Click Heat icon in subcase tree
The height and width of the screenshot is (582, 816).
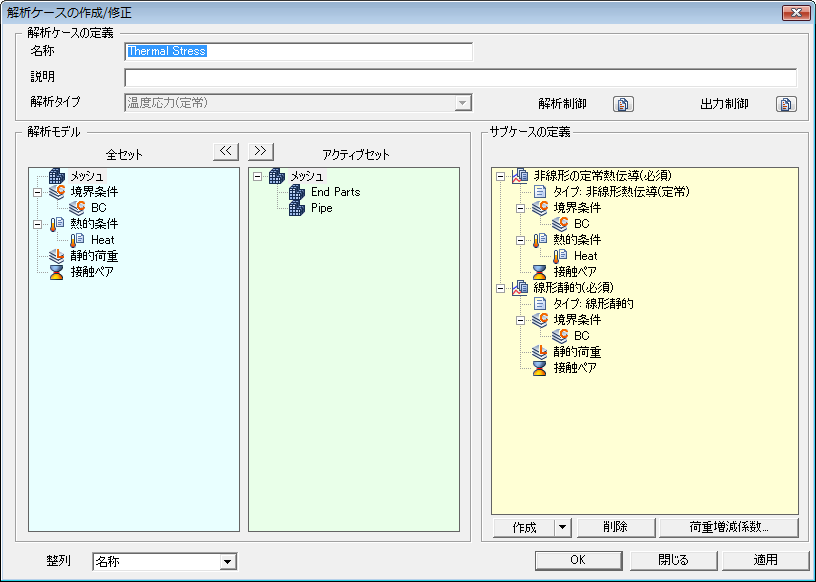(x=560, y=256)
